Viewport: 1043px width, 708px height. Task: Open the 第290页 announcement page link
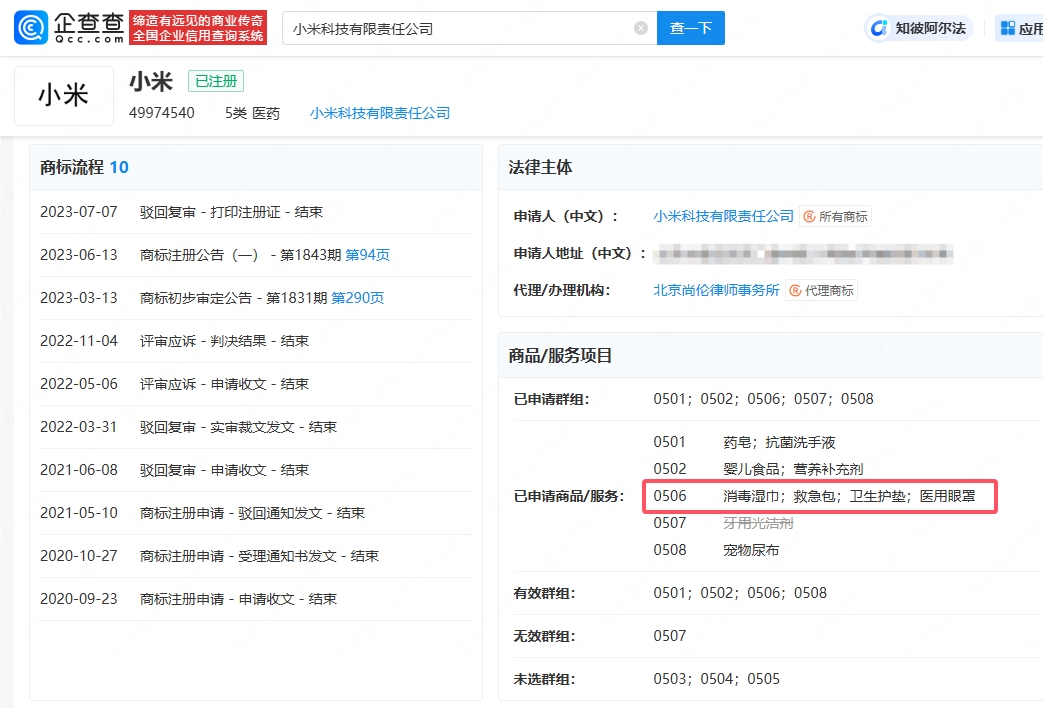coord(357,298)
